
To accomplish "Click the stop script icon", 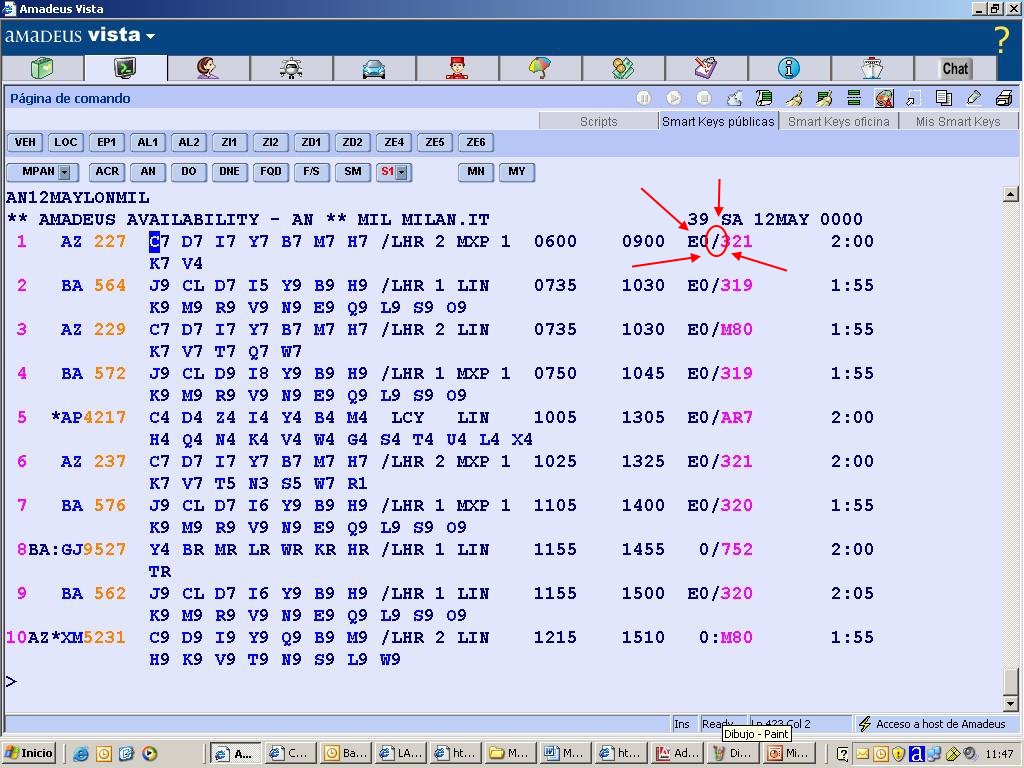I will pyautogui.click(x=703, y=98).
